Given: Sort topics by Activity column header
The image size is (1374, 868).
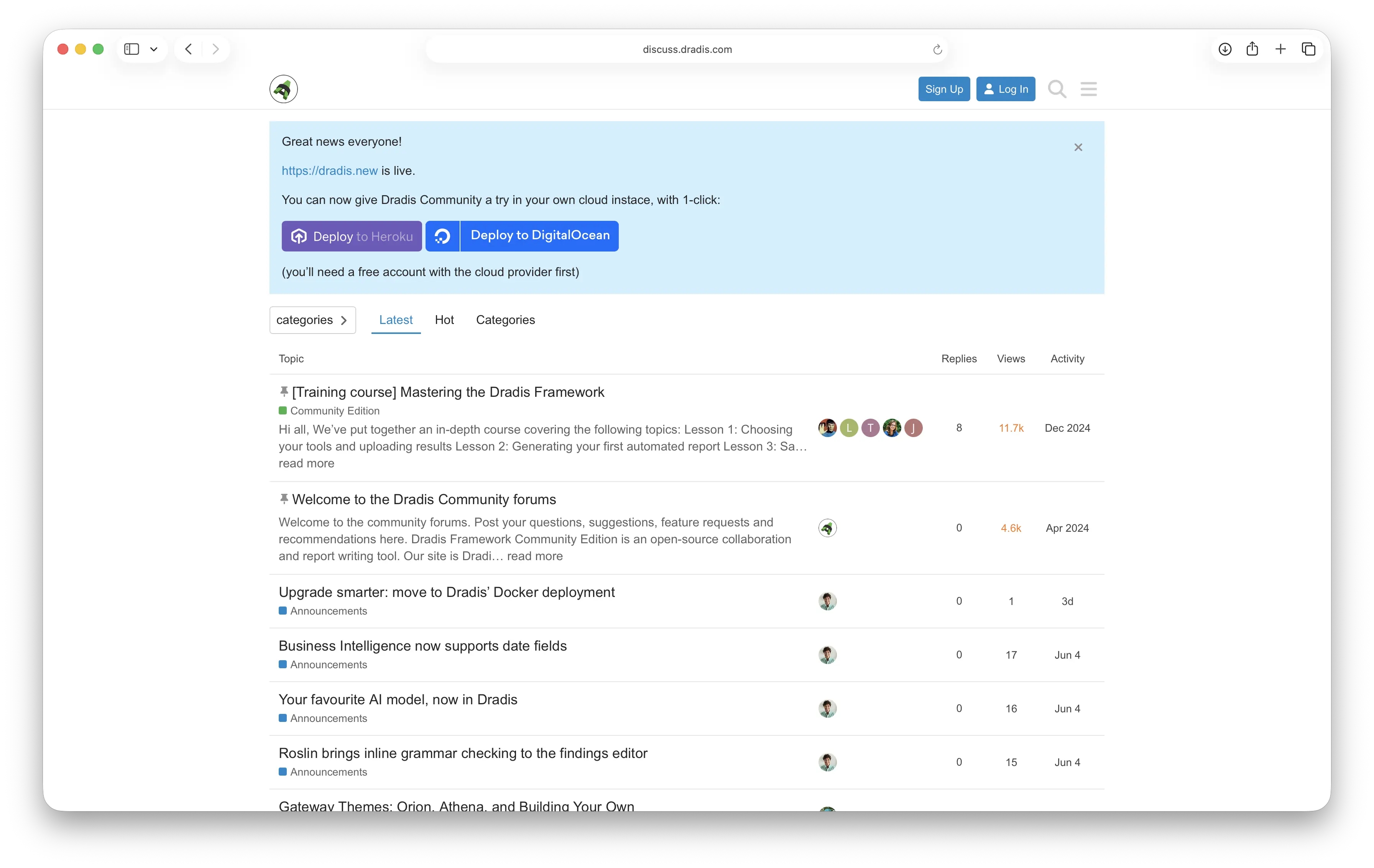Looking at the screenshot, I should (x=1067, y=358).
